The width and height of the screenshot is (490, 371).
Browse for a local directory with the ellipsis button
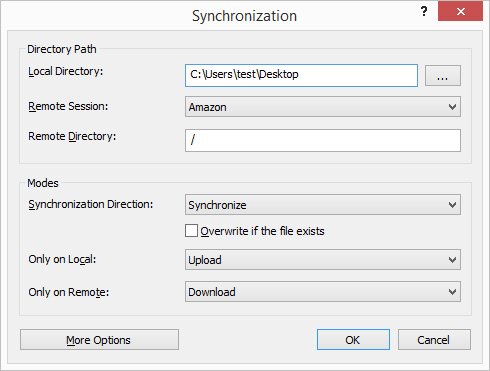pos(443,76)
